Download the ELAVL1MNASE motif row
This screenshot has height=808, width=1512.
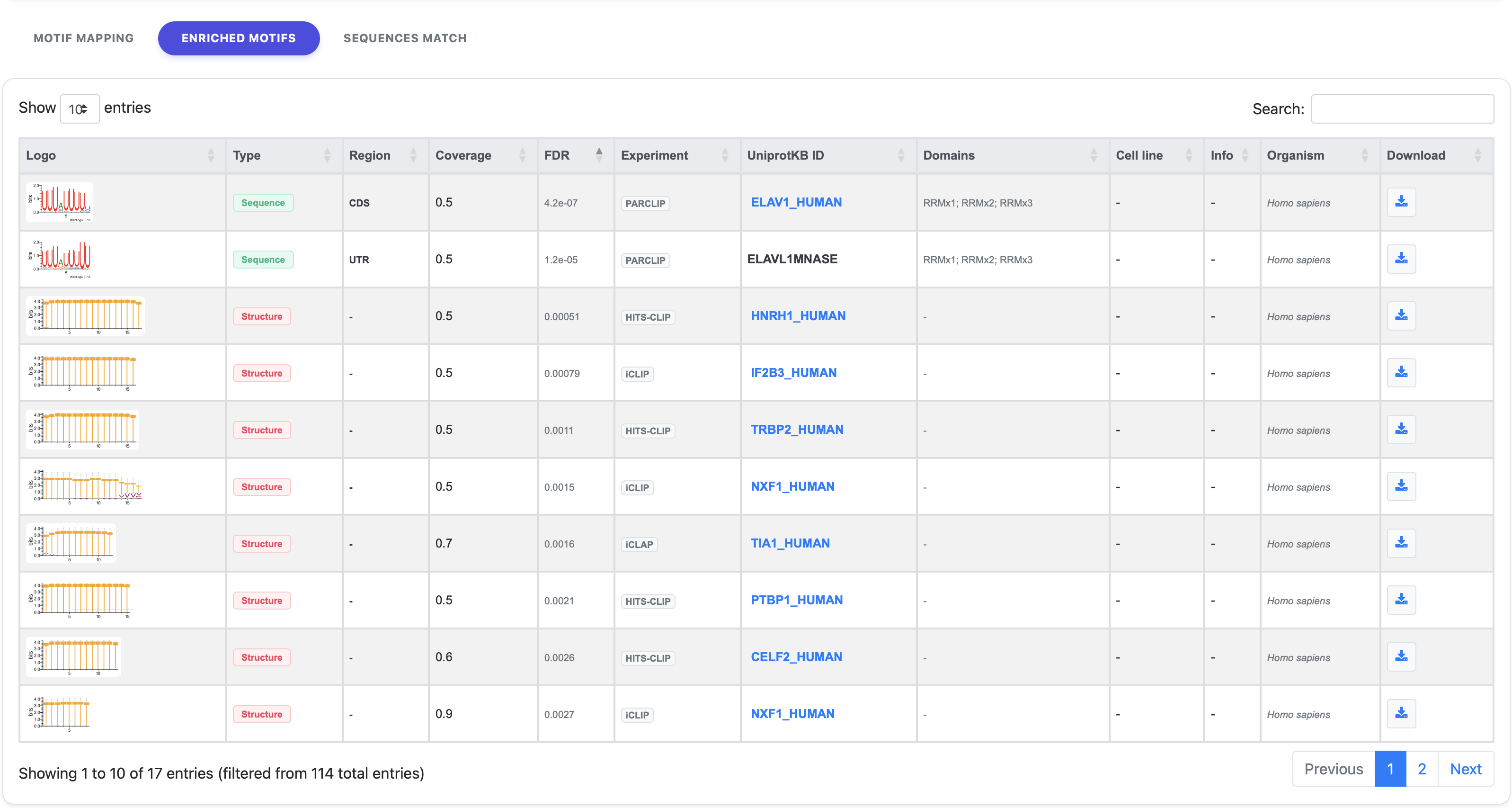pyautogui.click(x=1401, y=259)
